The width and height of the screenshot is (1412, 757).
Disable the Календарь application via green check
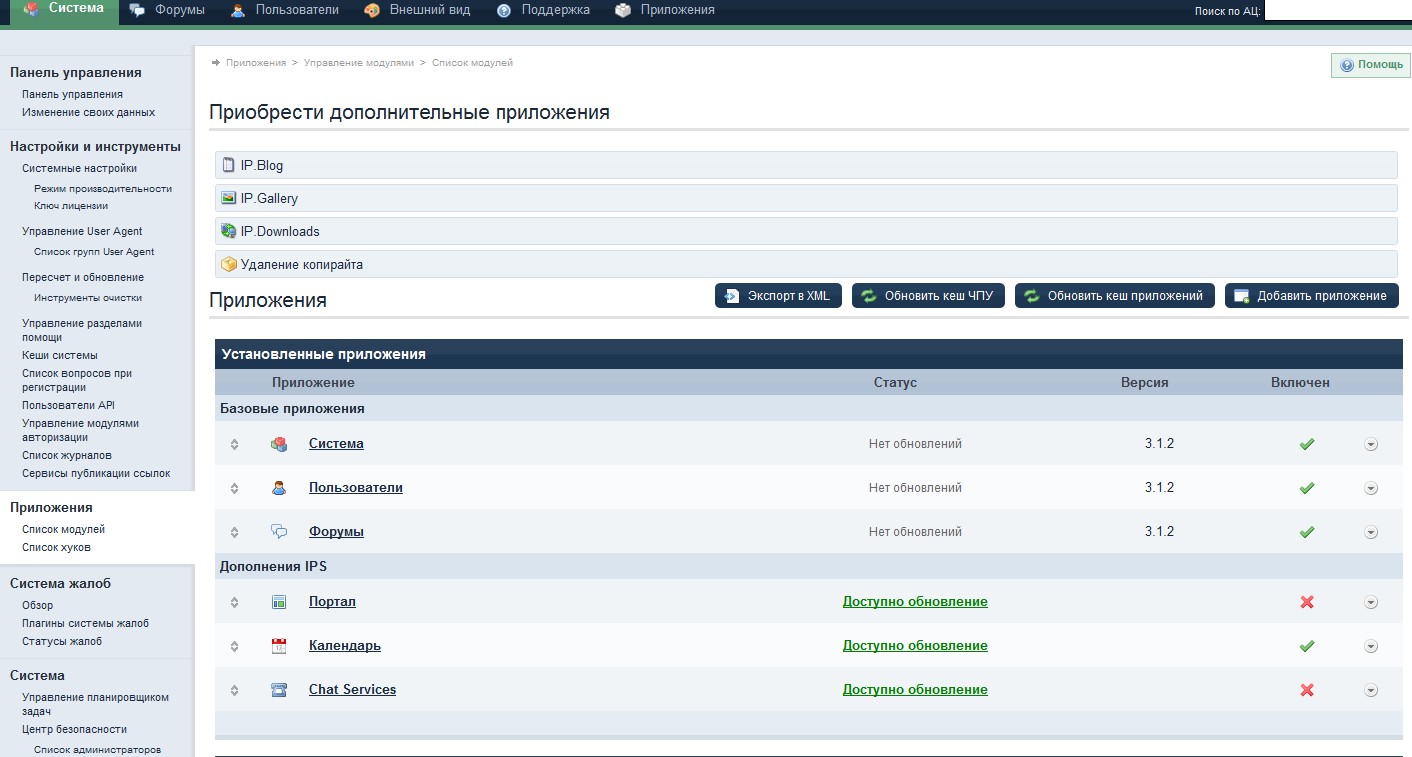1306,646
